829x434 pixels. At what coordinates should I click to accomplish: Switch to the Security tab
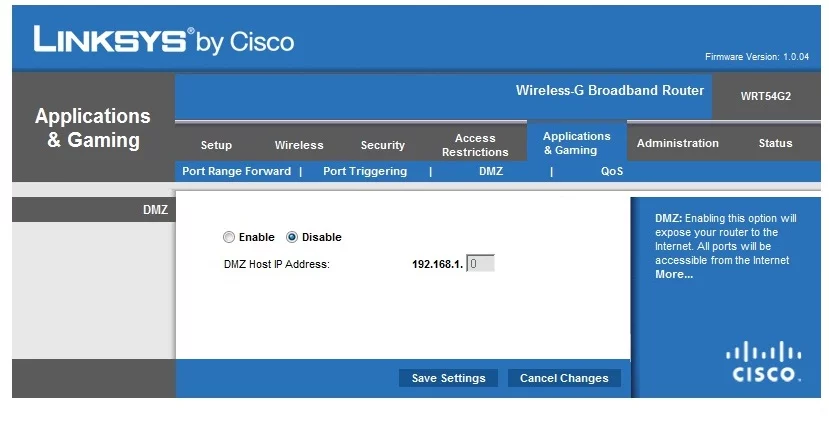[383, 145]
